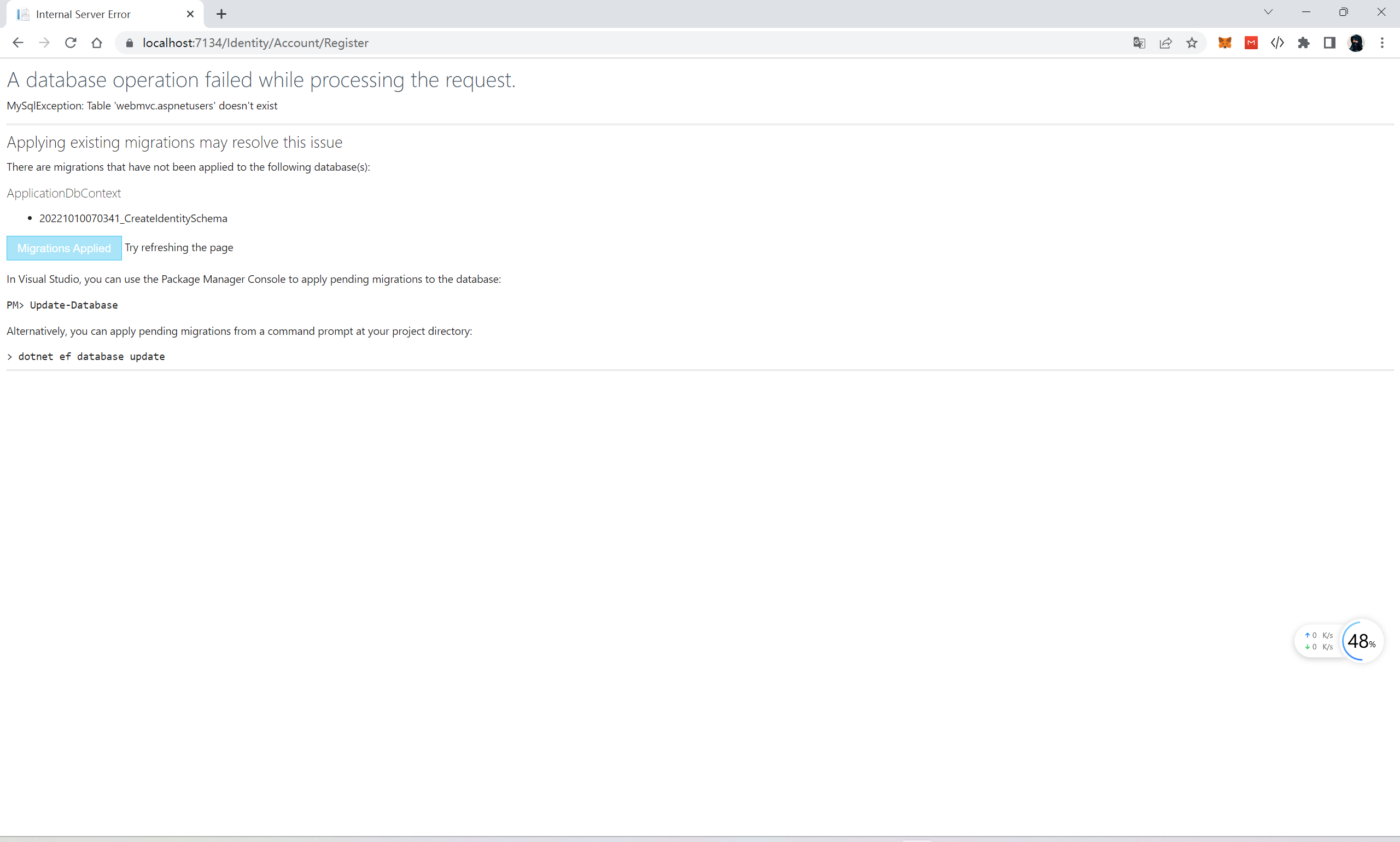The height and width of the screenshot is (842, 1400).
Task: Expand the tab search chevron
Action: tap(1268, 12)
